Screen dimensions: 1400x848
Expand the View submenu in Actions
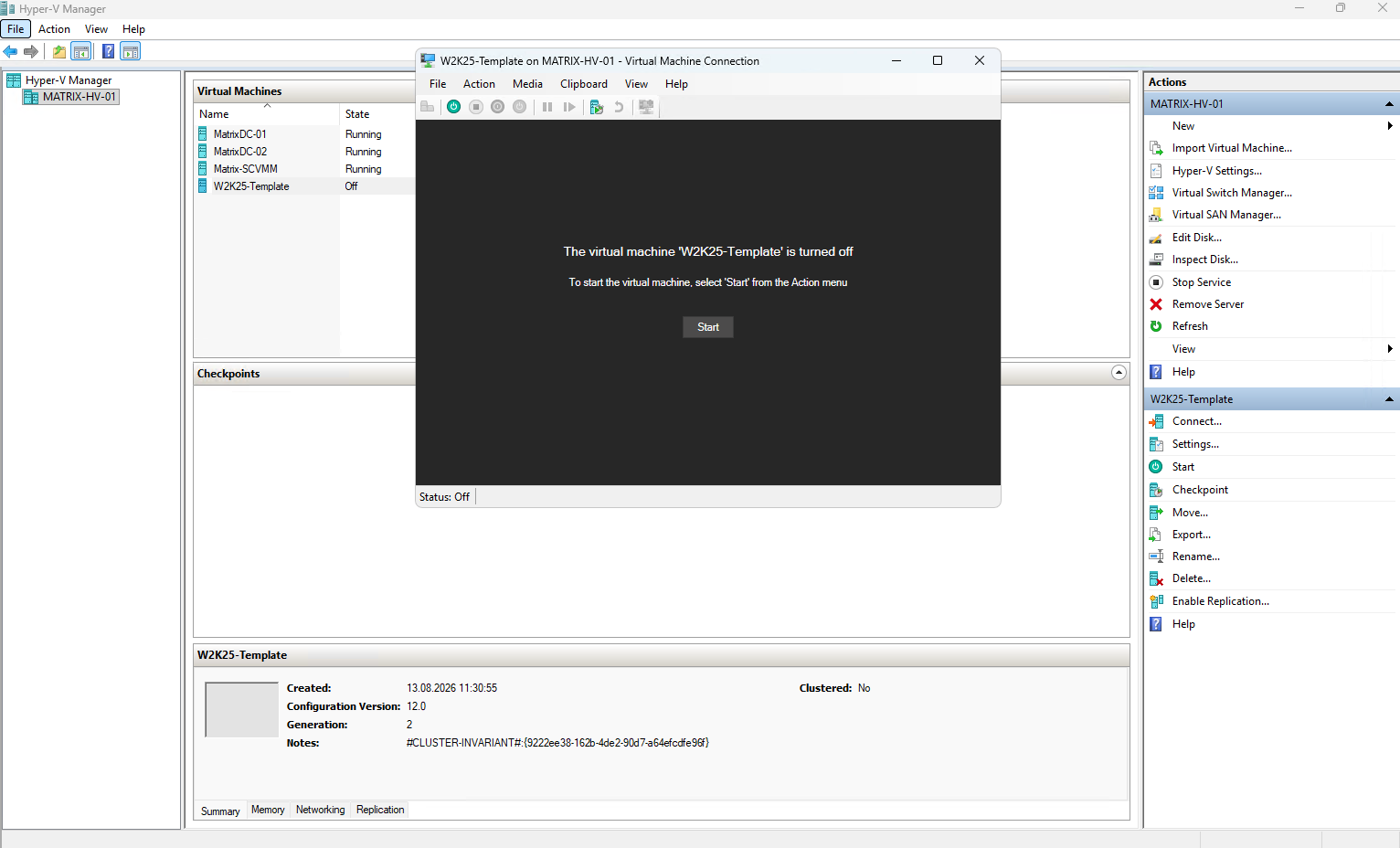(x=1390, y=349)
